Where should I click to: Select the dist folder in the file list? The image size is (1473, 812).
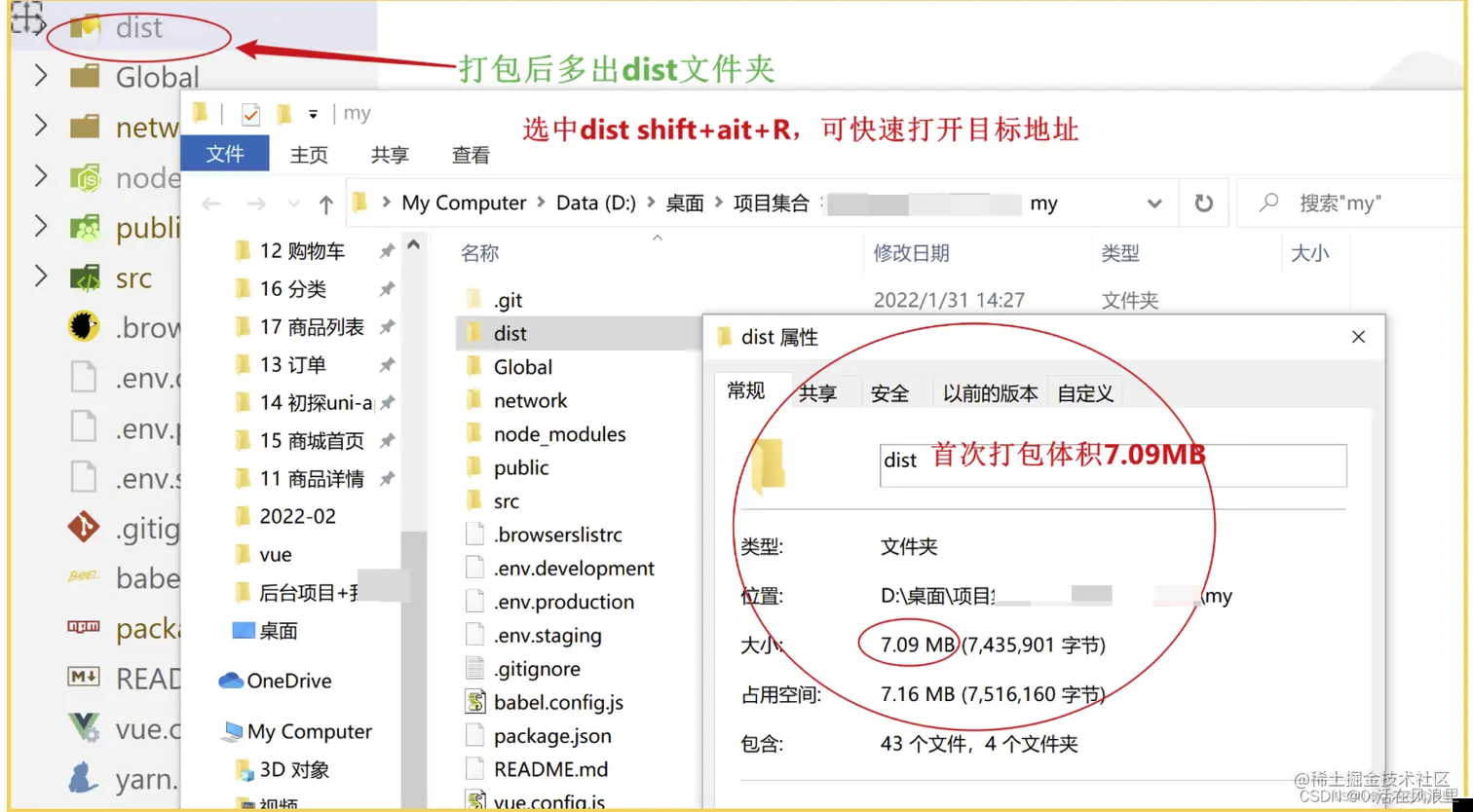tap(510, 333)
